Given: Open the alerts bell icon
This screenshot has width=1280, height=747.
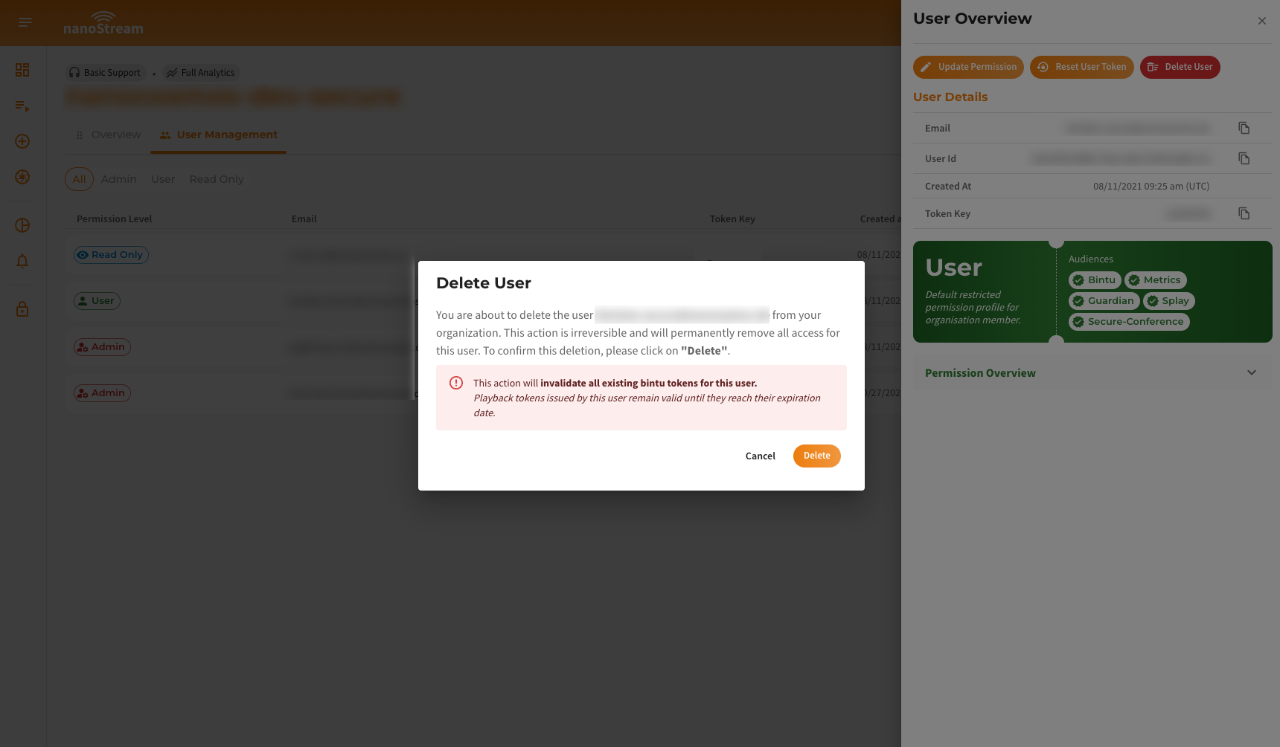Looking at the screenshot, I should (x=22, y=261).
